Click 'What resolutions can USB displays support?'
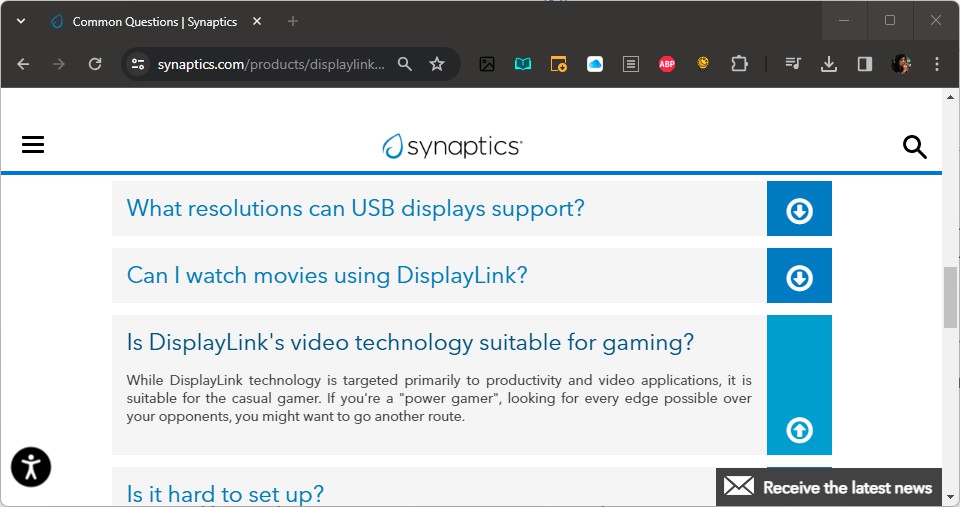 point(355,208)
